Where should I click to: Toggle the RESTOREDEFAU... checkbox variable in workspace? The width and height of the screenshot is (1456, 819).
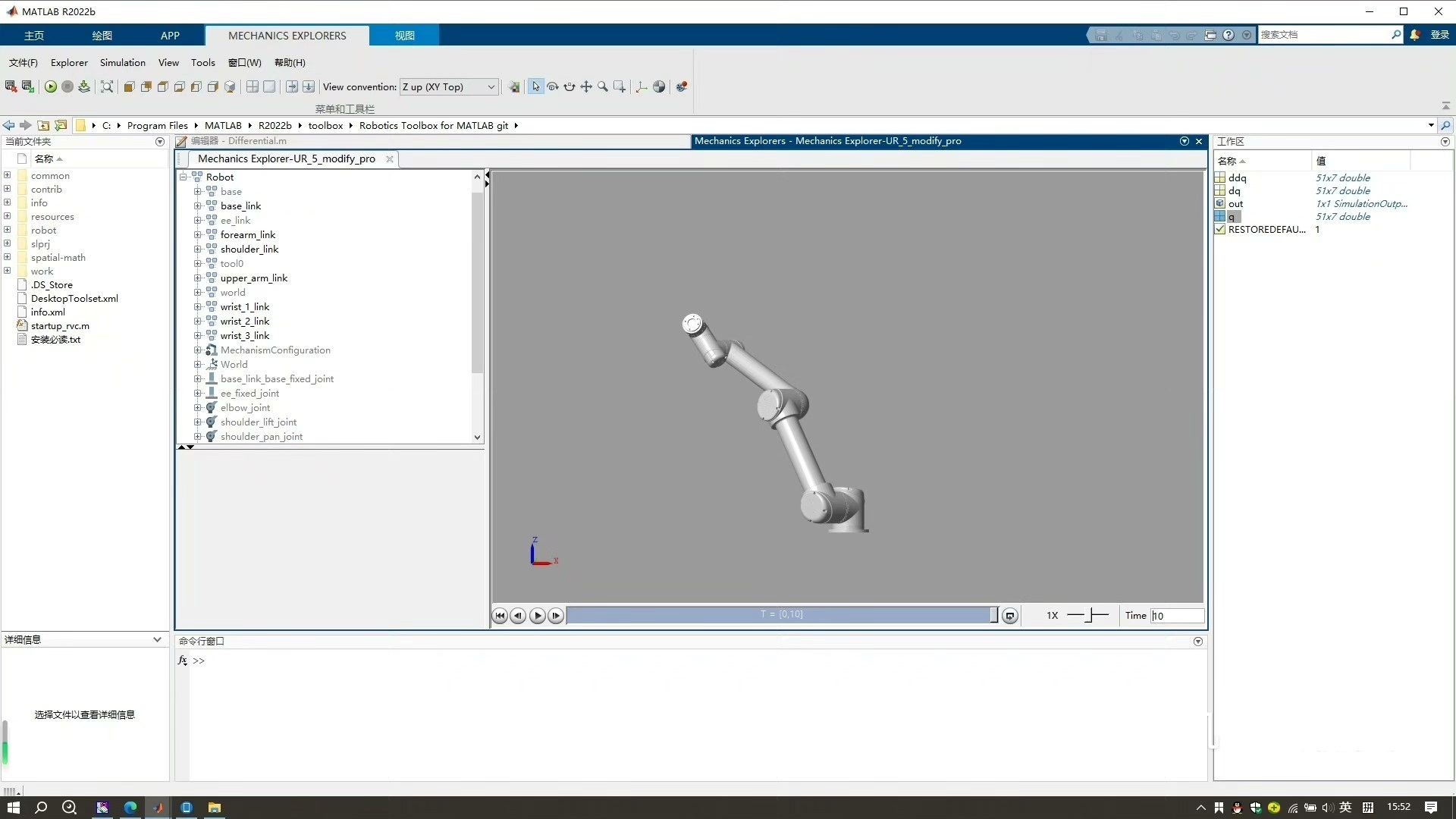click(1220, 230)
